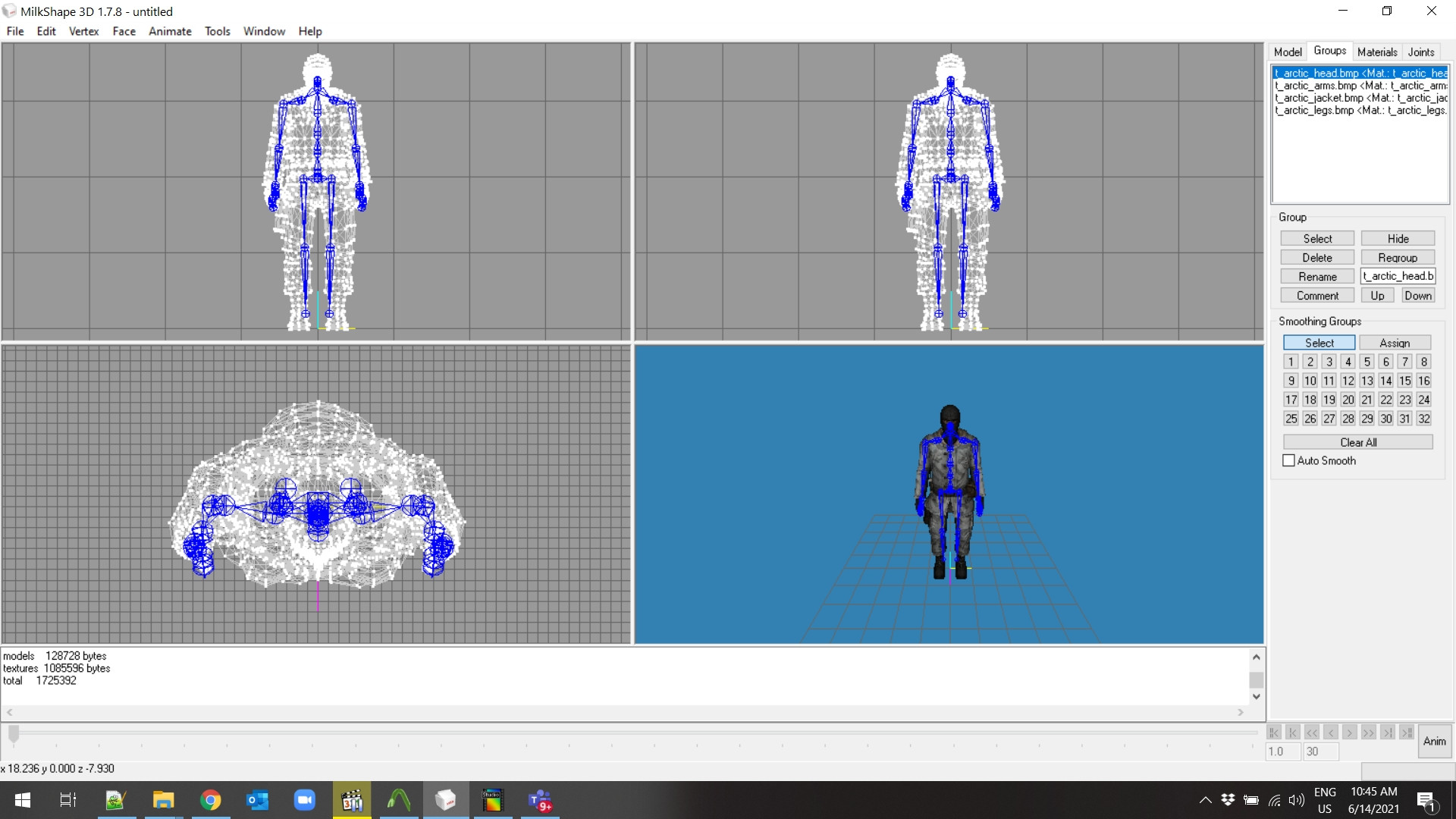The height and width of the screenshot is (819, 1456).
Task: Enable the Auto Smooth checkbox
Action: tap(1289, 460)
